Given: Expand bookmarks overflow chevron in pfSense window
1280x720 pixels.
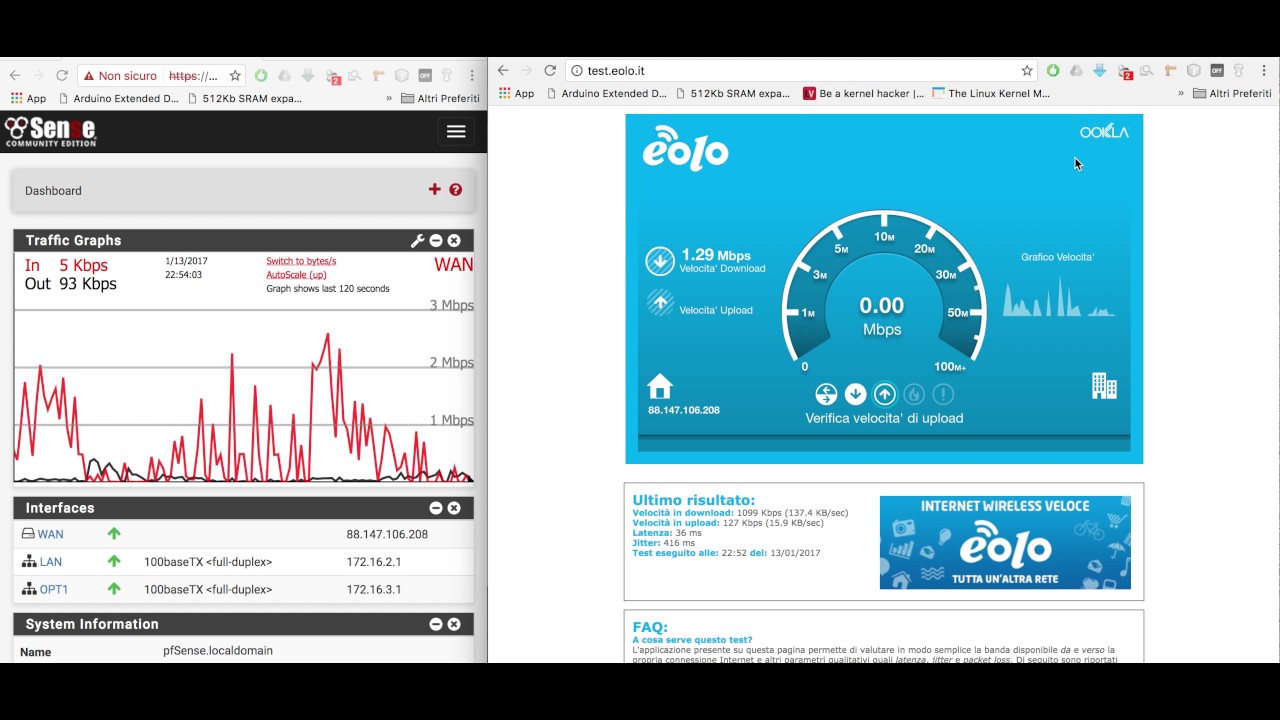Looking at the screenshot, I should click(x=389, y=99).
